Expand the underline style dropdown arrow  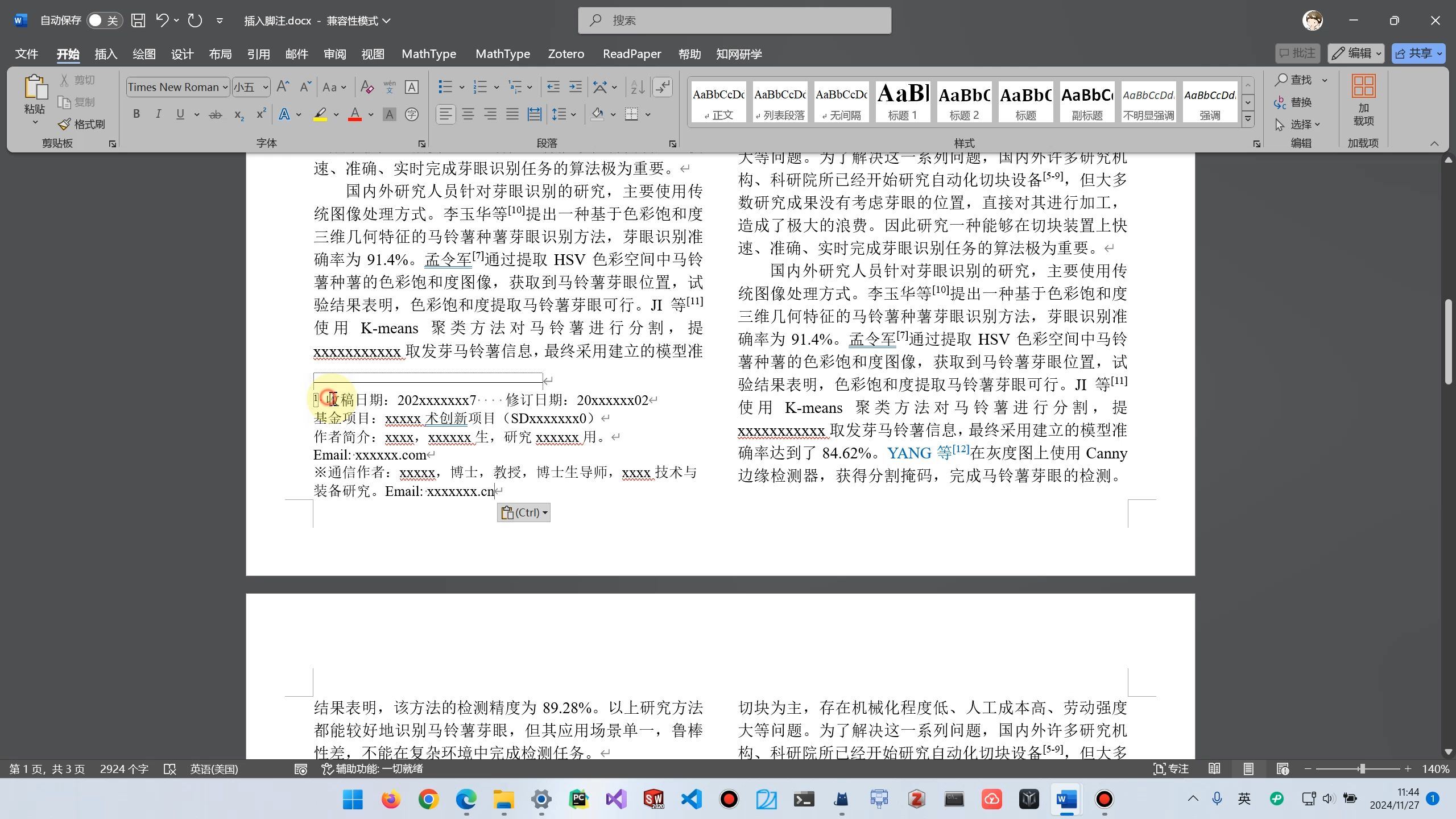[x=196, y=114]
